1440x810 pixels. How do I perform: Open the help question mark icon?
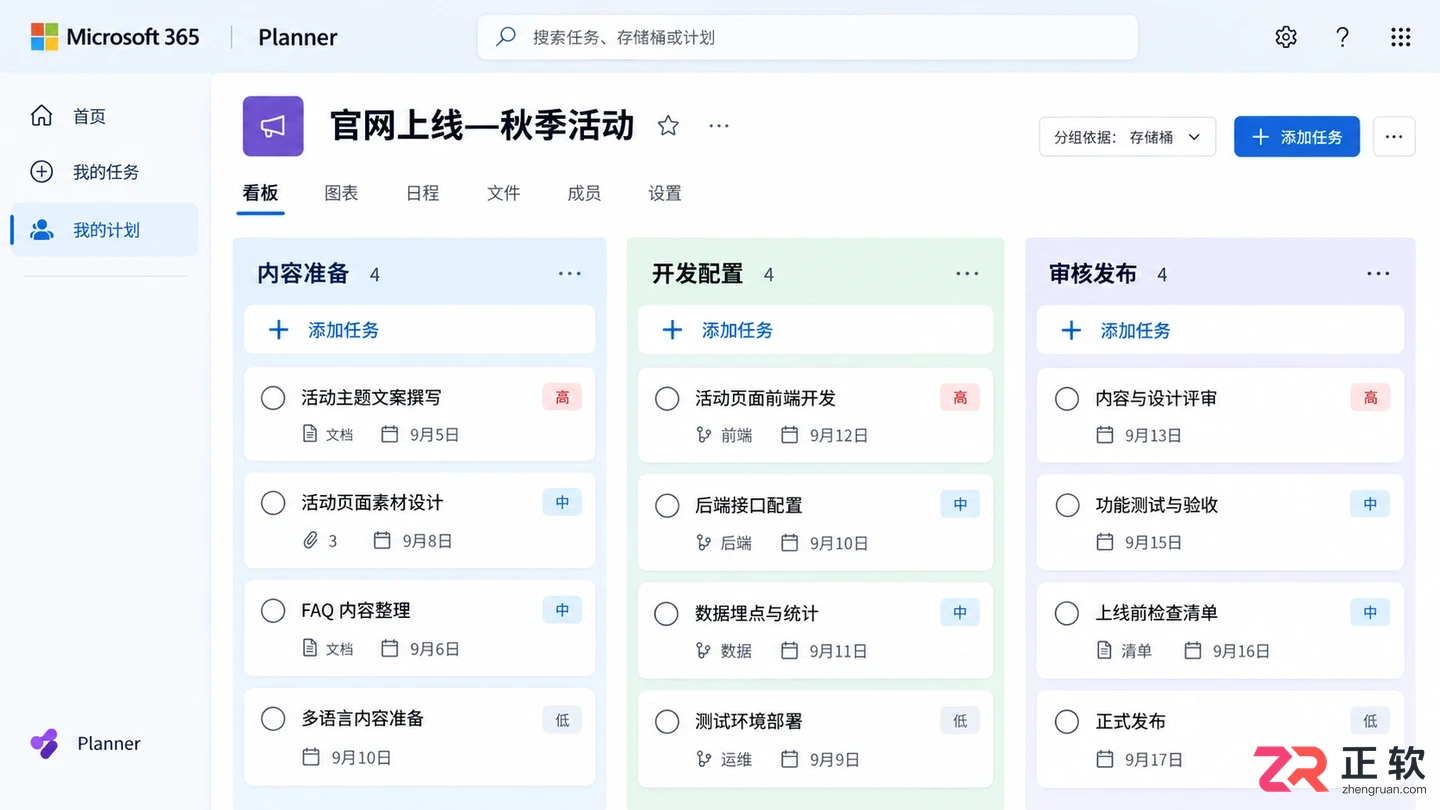(x=1343, y=37)
